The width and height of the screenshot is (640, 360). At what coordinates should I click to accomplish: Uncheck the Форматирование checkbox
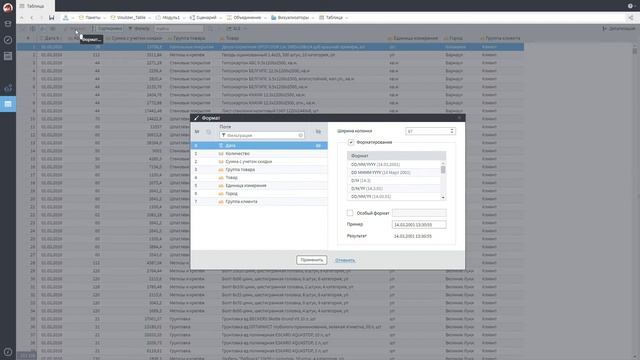click(x=351, y=142)
